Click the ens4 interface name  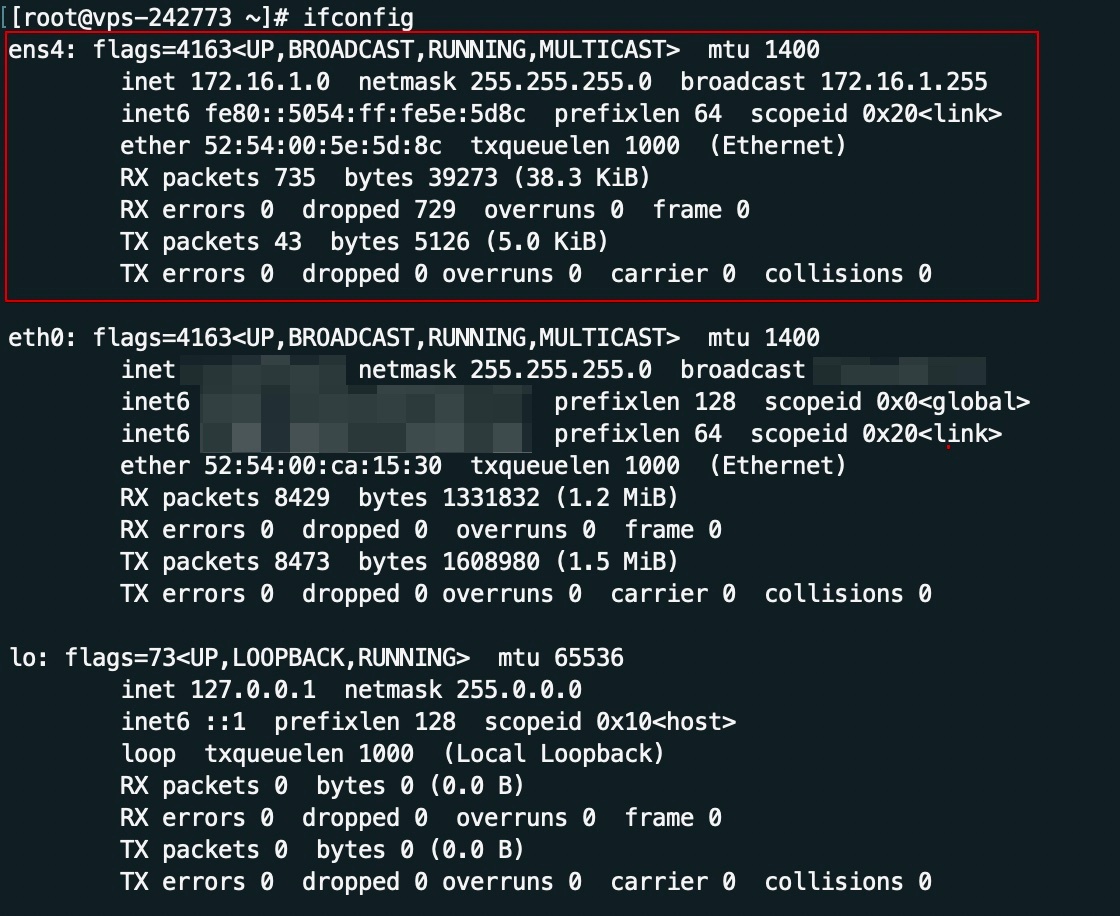36,49
